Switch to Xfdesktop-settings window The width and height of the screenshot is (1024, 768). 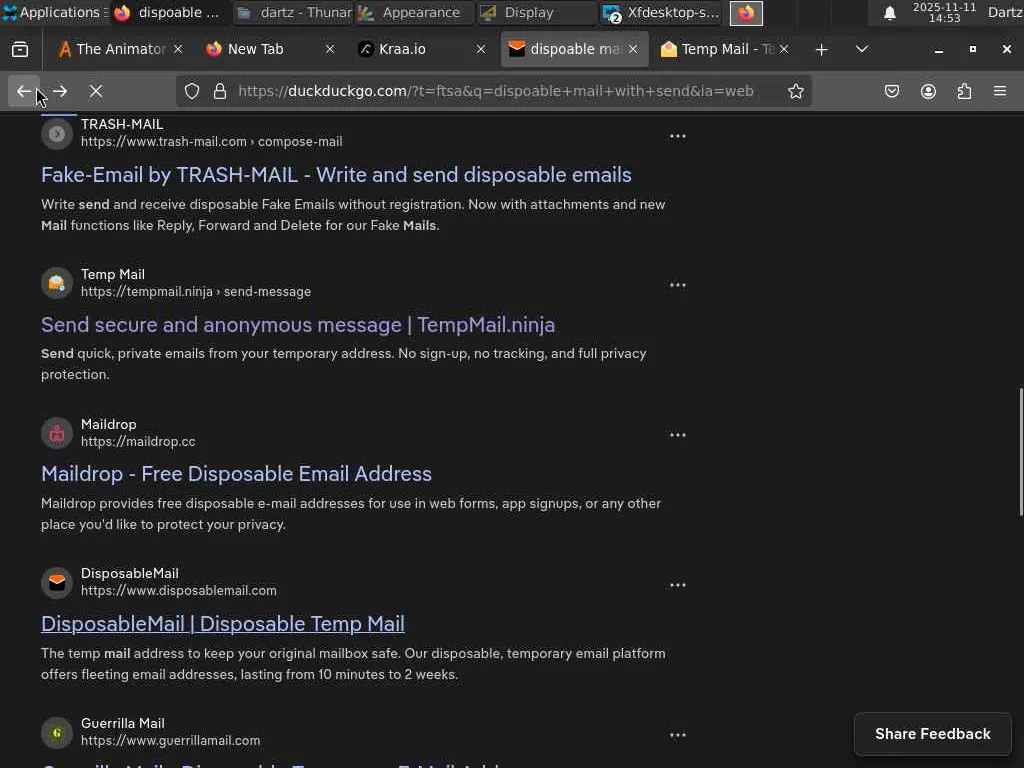click(661, 12)
